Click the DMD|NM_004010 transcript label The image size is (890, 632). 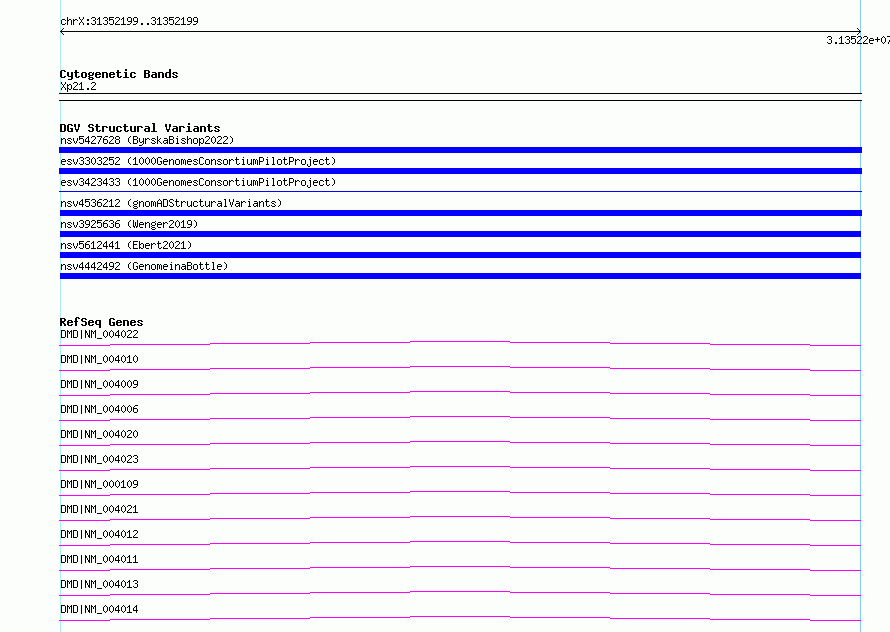(99, 359)
